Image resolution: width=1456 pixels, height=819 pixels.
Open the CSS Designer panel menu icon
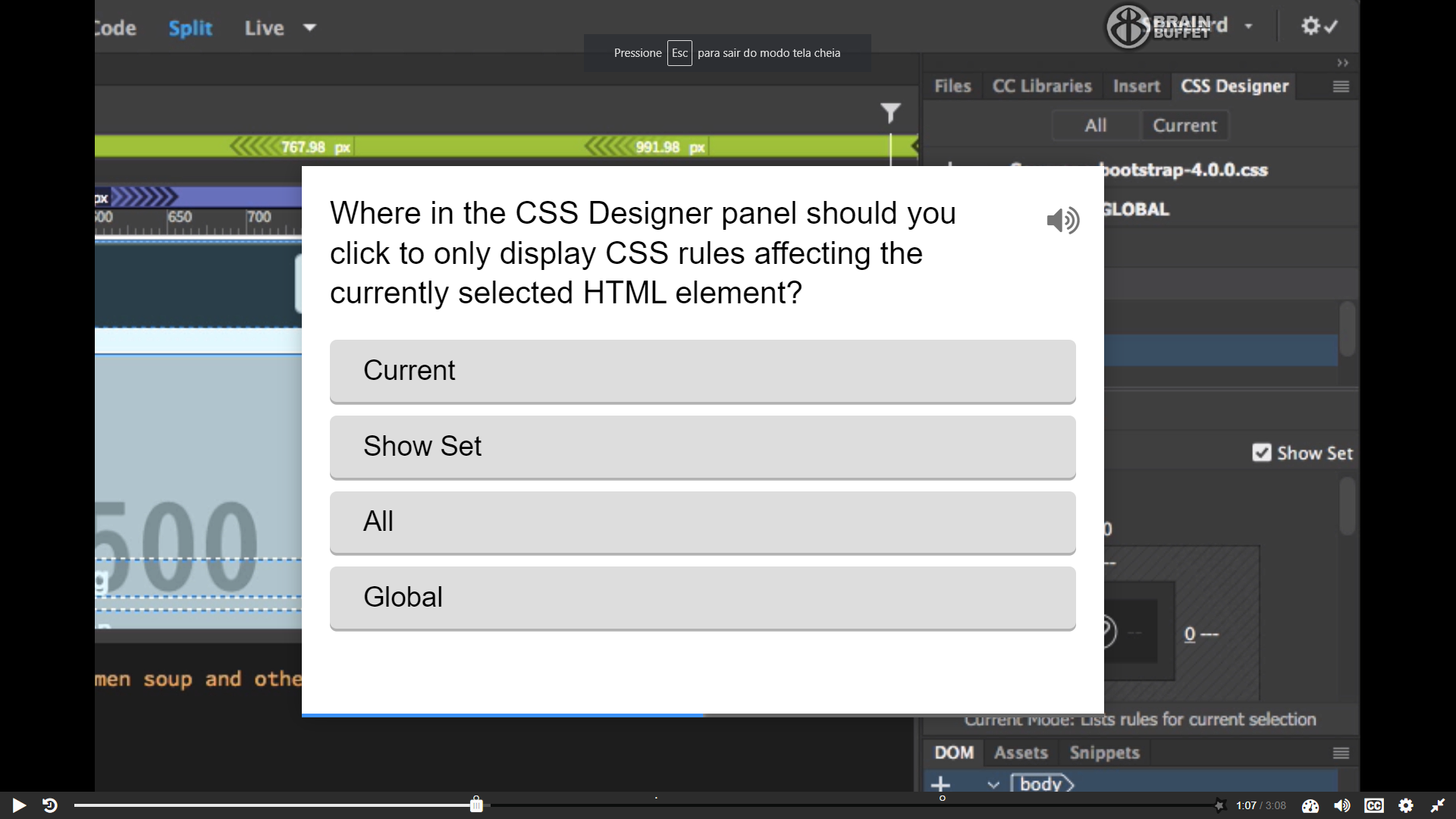click(x=1341, y=86)
